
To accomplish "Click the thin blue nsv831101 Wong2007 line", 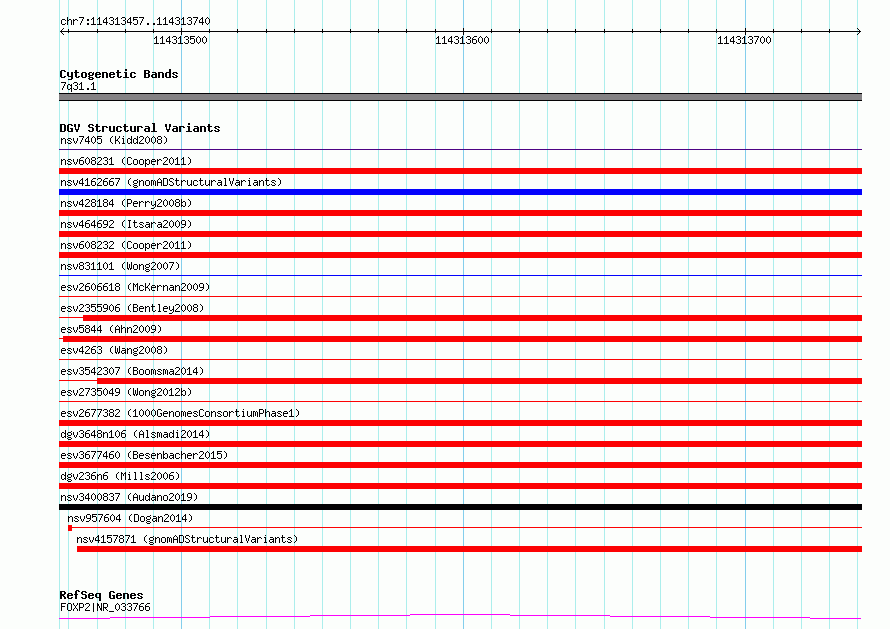I will [460, 276].
